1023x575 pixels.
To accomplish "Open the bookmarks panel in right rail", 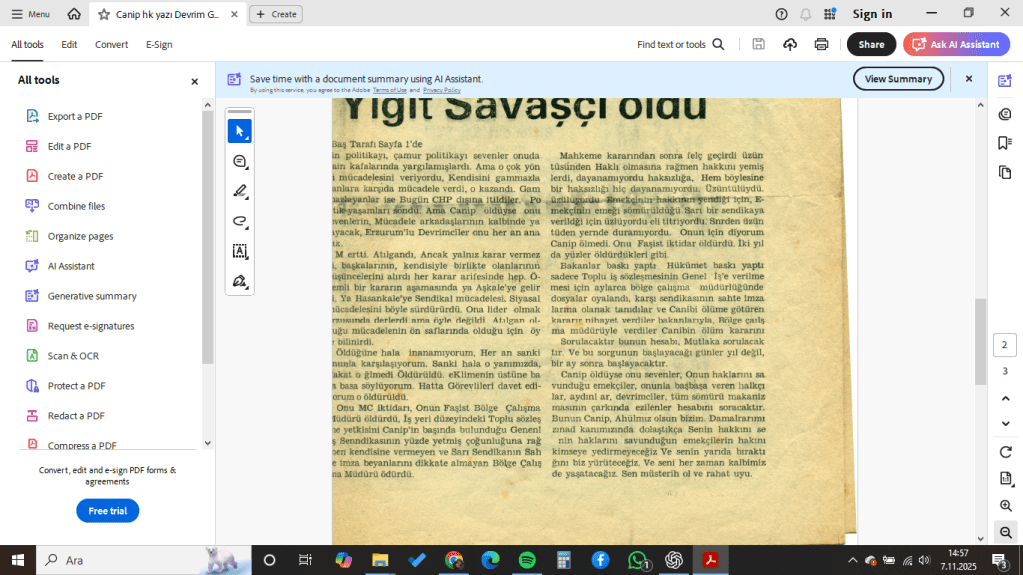I will point(1005,143).
